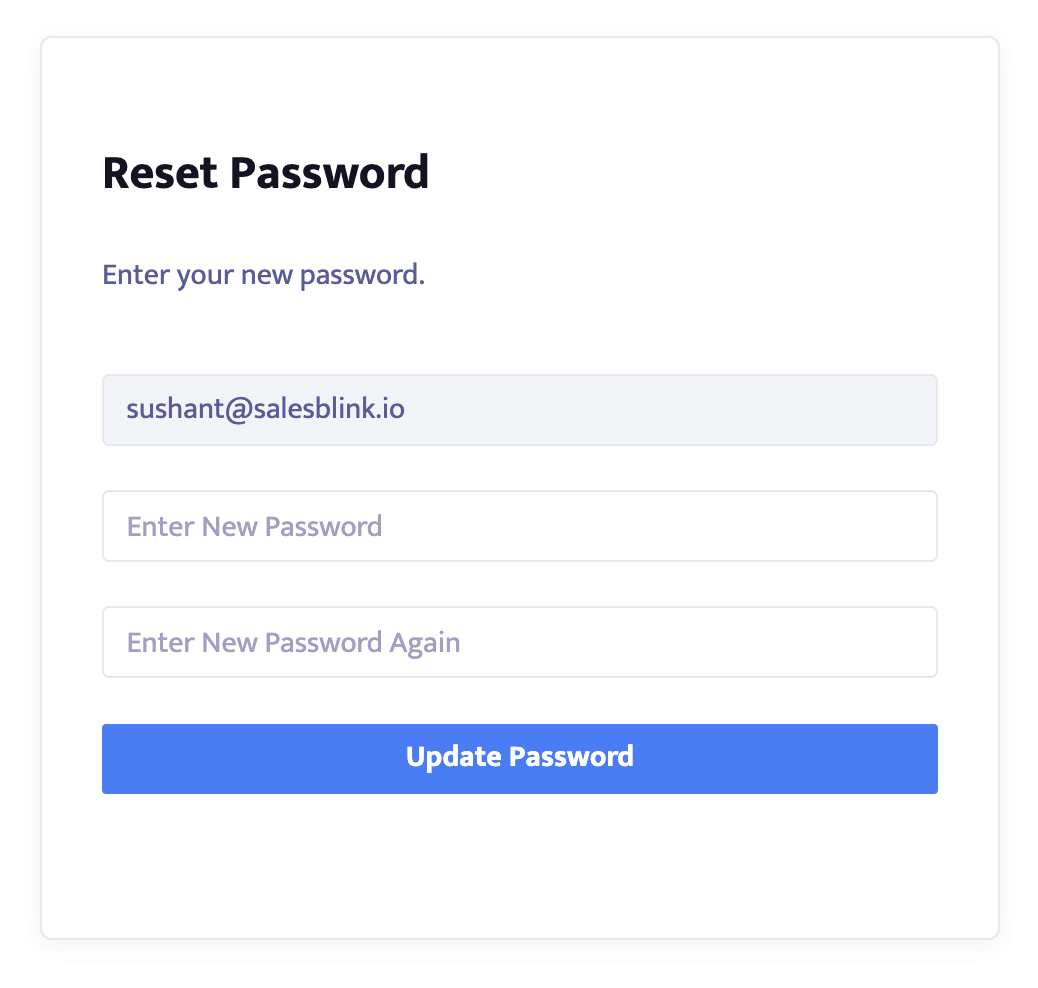Click the Update Password button
The image size is (1038, 988).
[520, 758]
